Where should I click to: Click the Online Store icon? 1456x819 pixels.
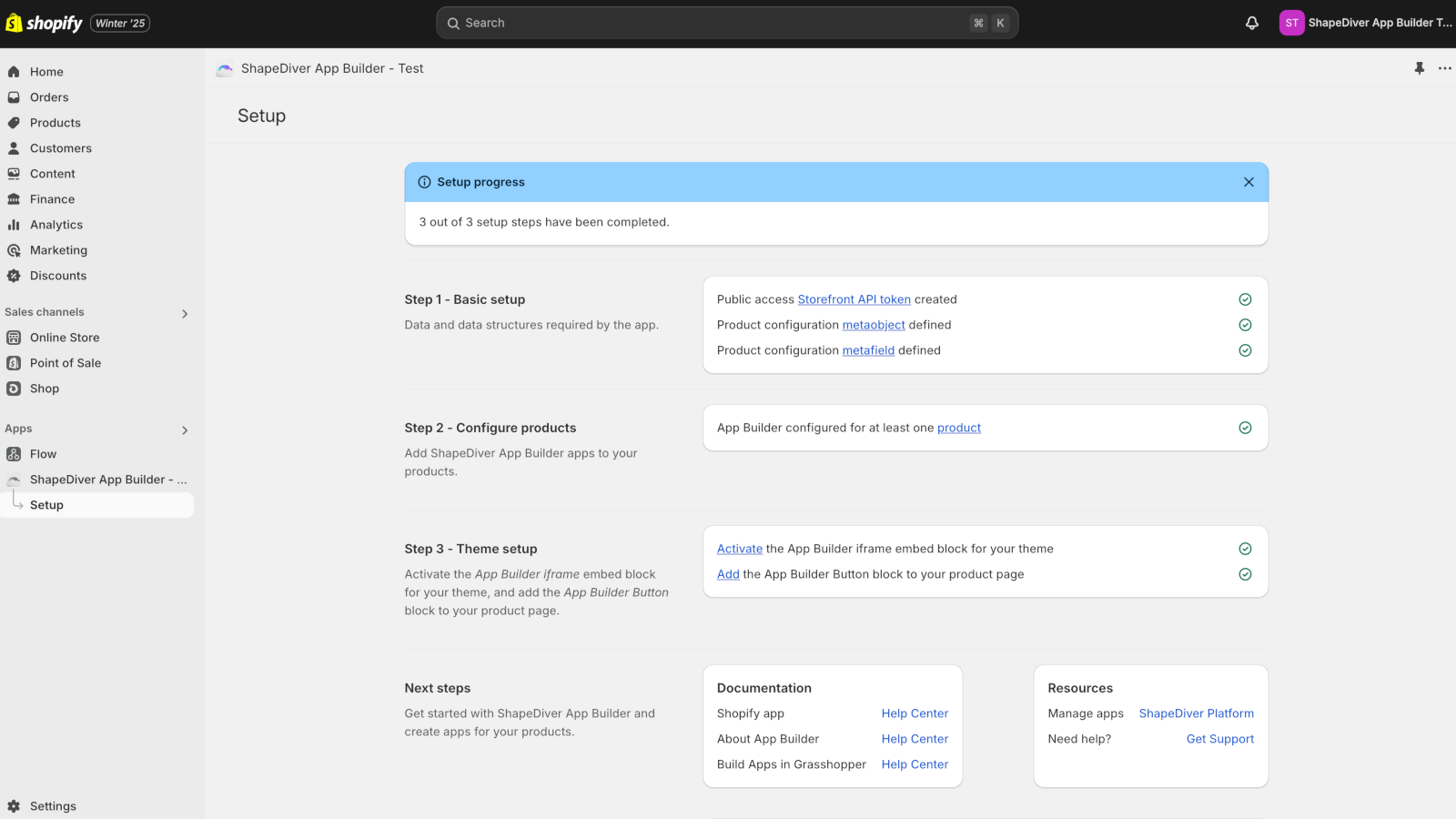[x=14, y=338]
